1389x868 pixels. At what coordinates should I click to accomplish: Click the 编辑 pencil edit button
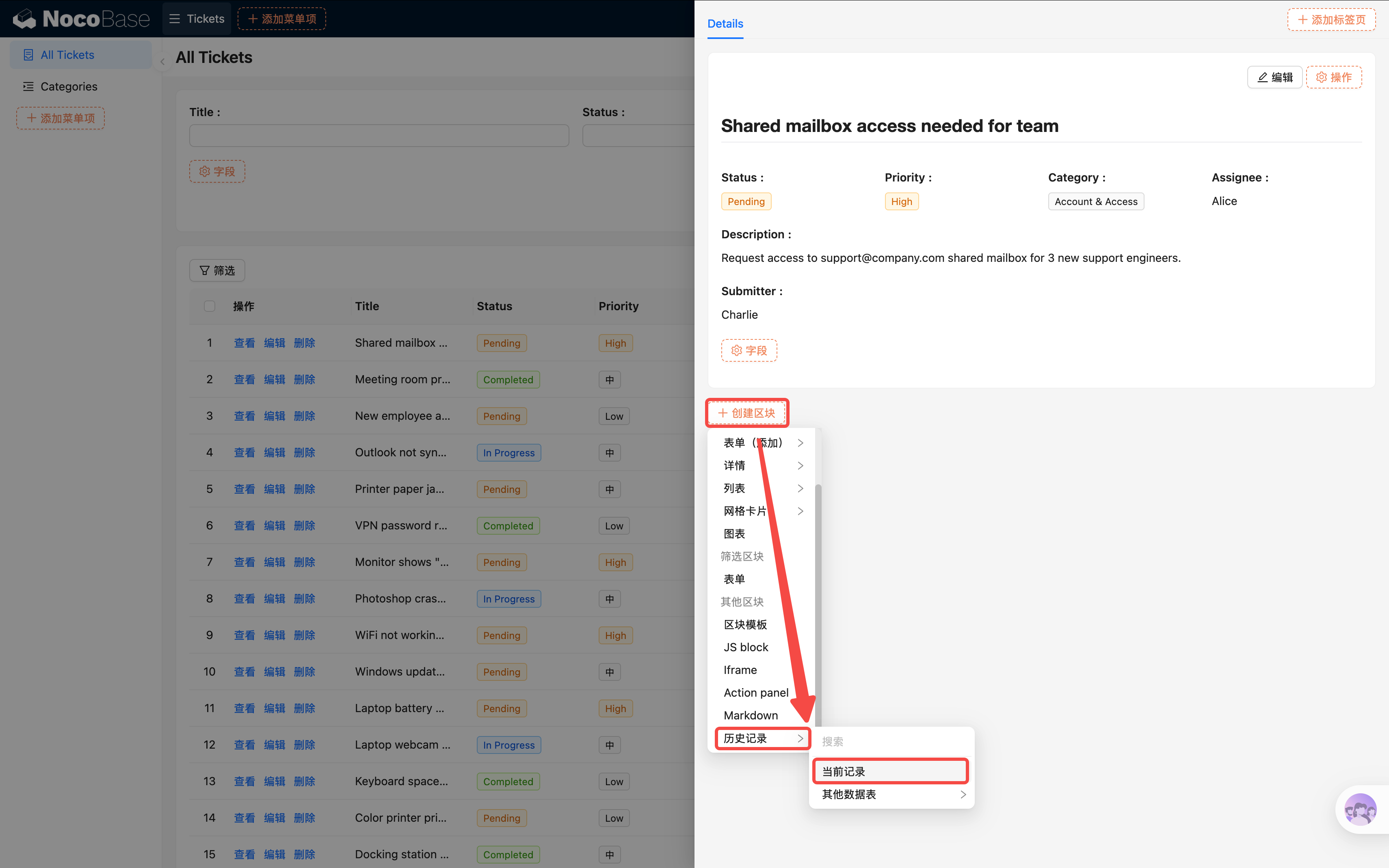[x=1274, y=78]
